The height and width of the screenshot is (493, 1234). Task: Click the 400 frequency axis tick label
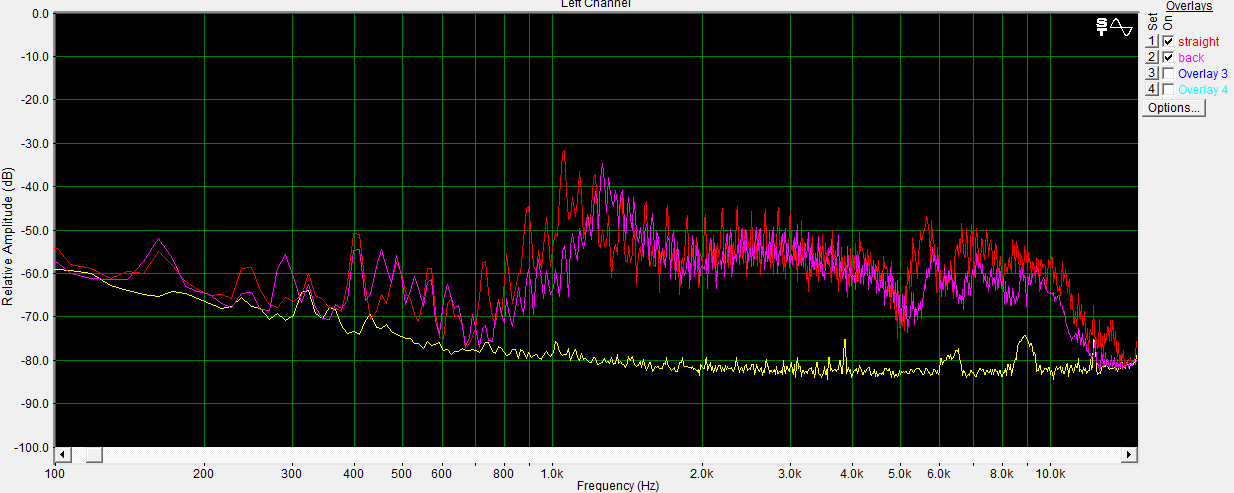354,472
